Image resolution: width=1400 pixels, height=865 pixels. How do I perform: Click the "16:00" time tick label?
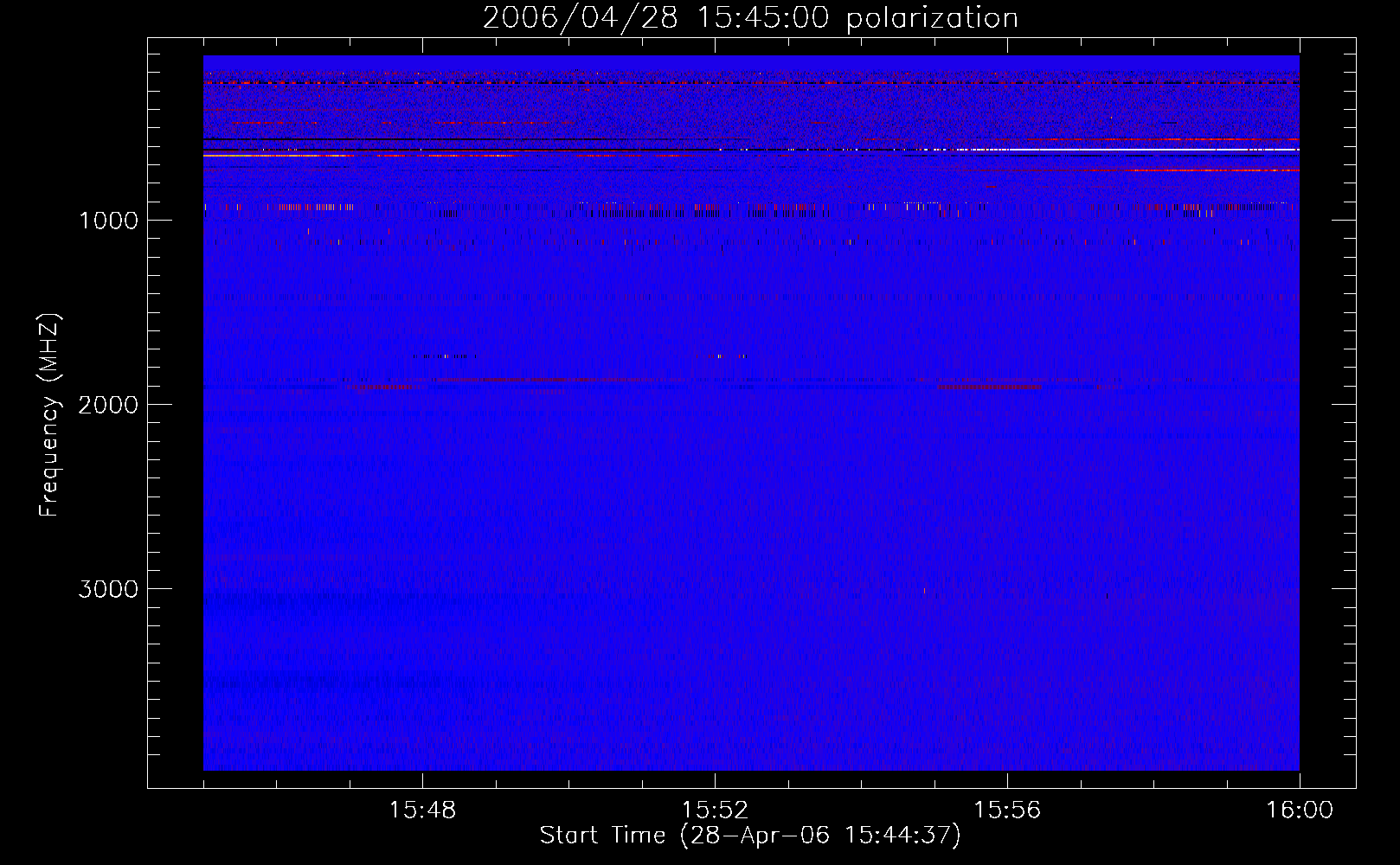coord(1300,811)
